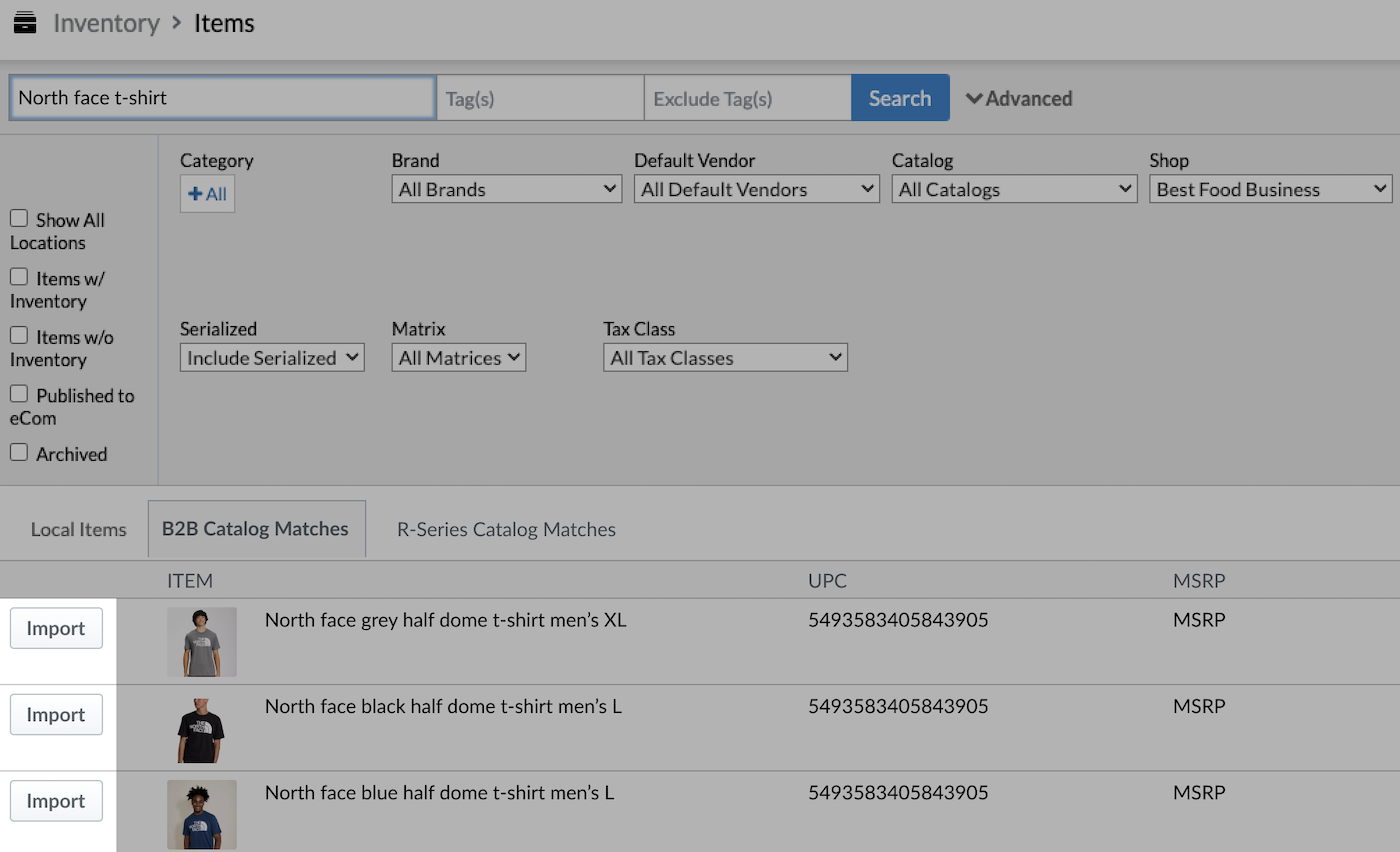This screenshot has width=1400, height=852.
Task: Switch to the Local Items tab
Action: coord(79,529)
